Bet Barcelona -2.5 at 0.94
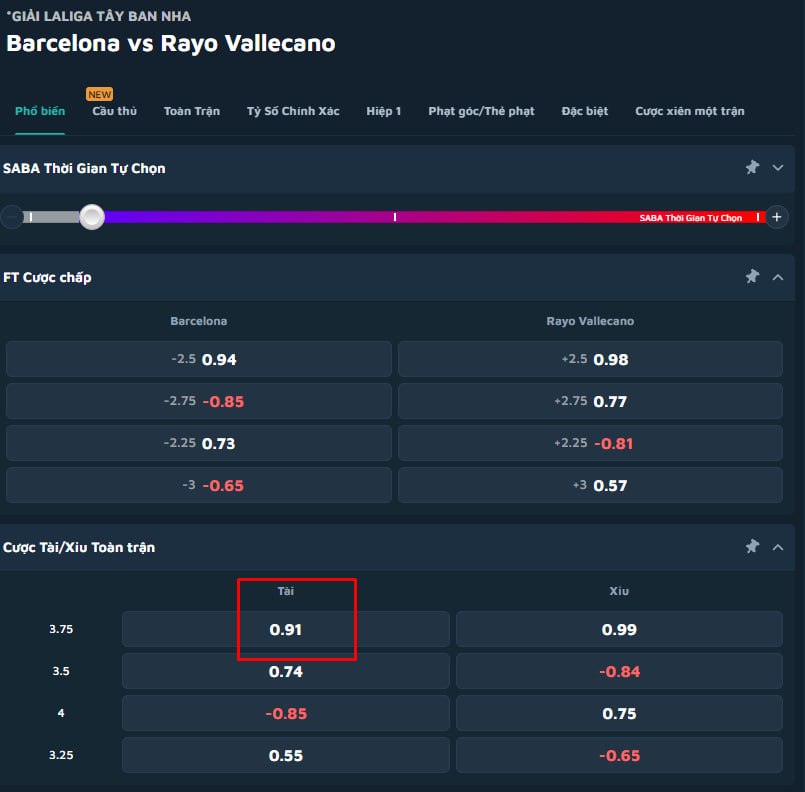The height and width of the screenshot is (792, 805). (199, 359)
